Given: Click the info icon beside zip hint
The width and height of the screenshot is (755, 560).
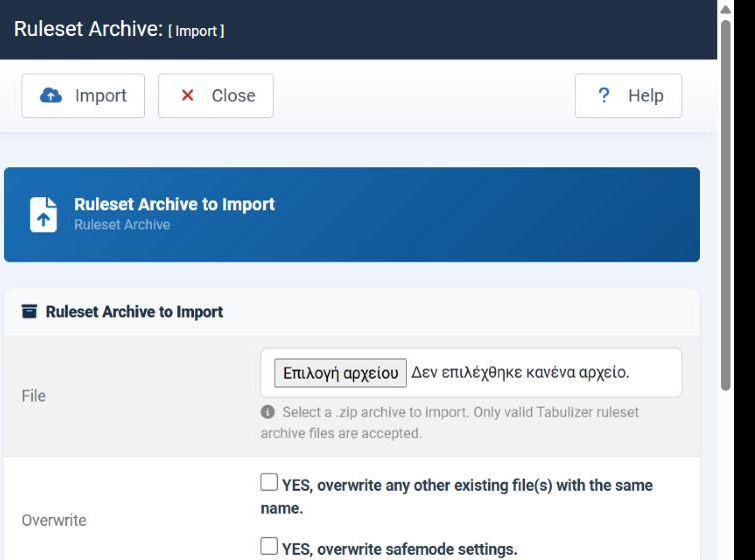Looking at the screenshot, I should [x=268, y=412].
